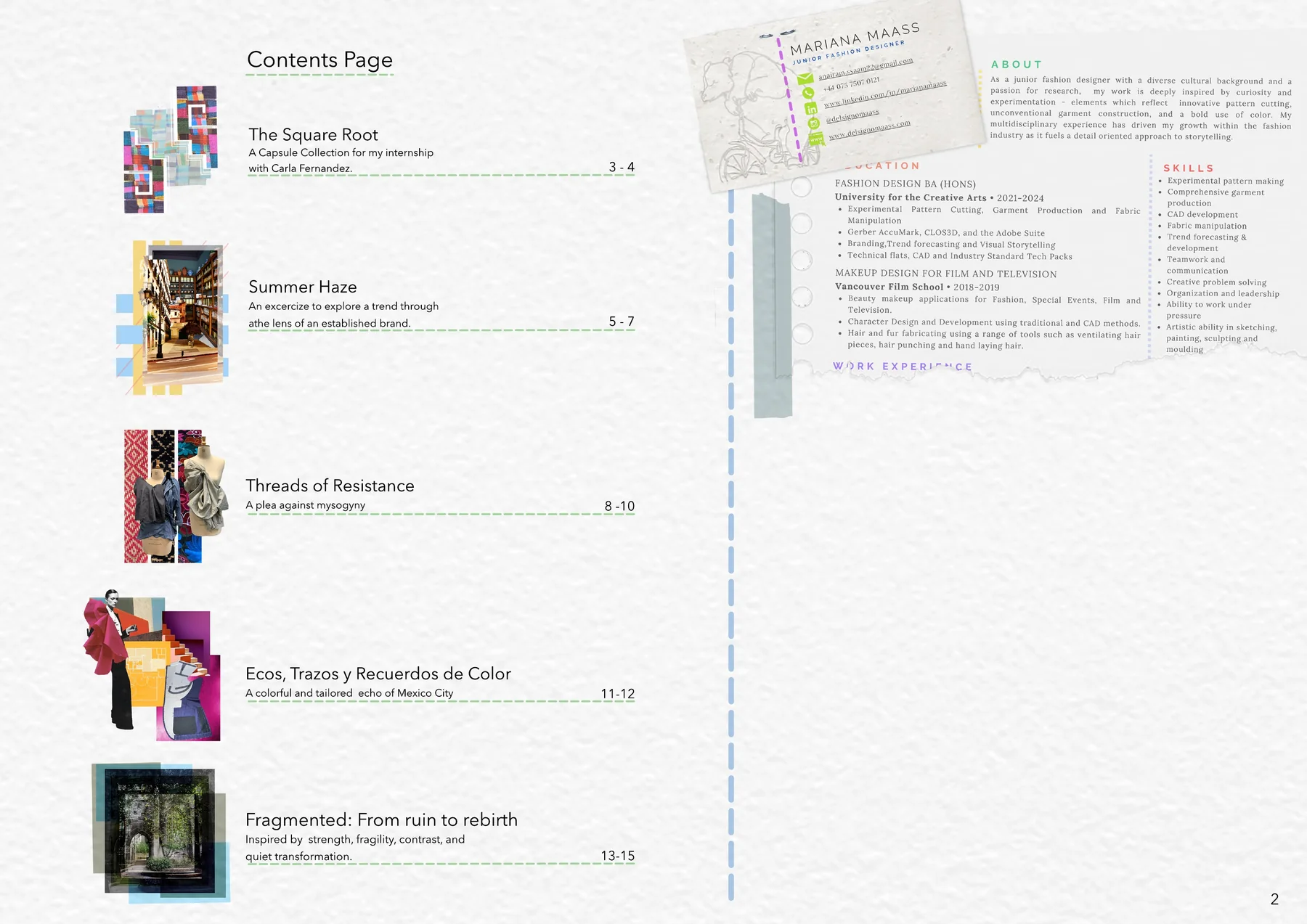
Task: Click MAKEUP DESIGN FOR FILM AND TELEVISION
Action: (x=945, y=274)
